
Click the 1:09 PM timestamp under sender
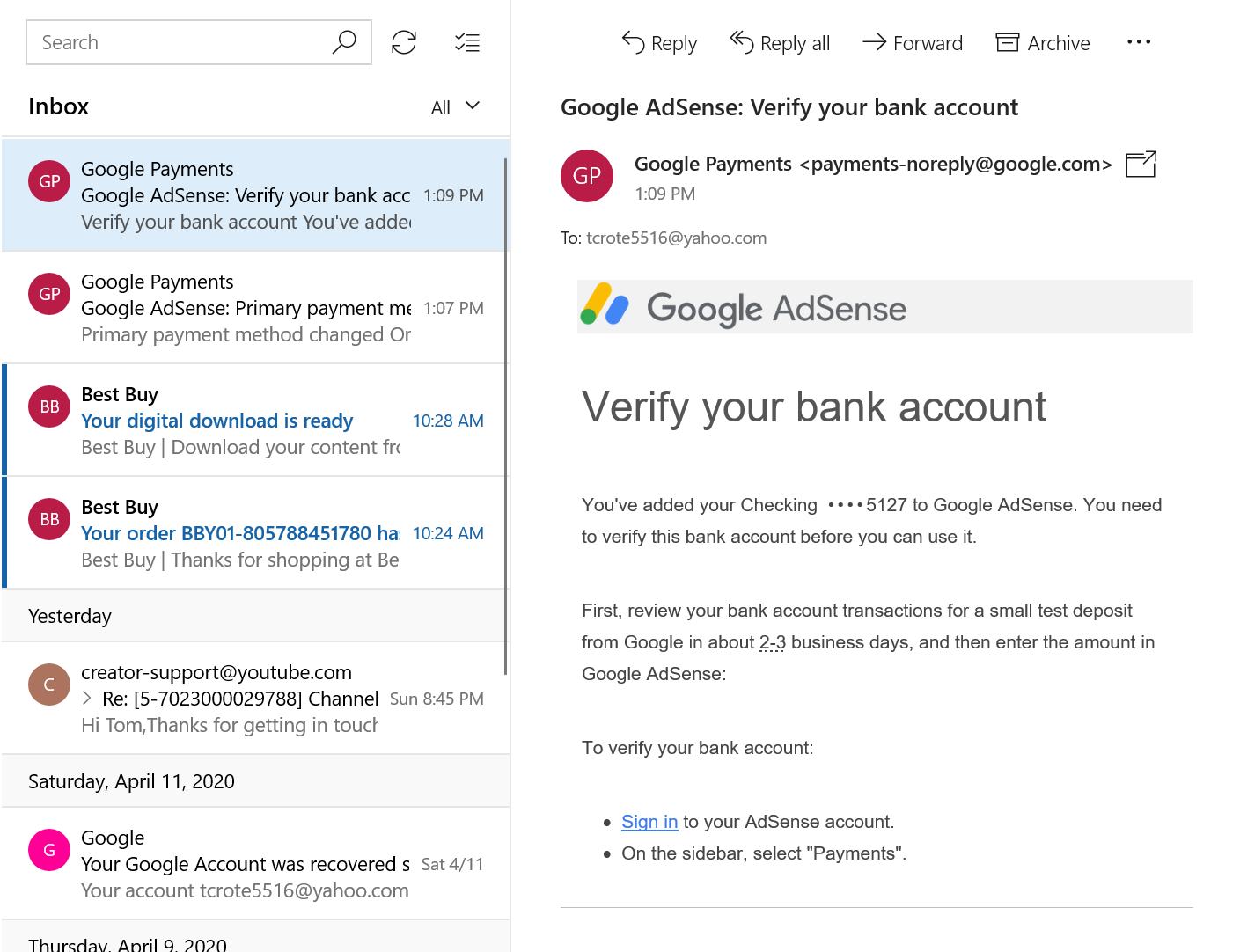click(664, 194)
